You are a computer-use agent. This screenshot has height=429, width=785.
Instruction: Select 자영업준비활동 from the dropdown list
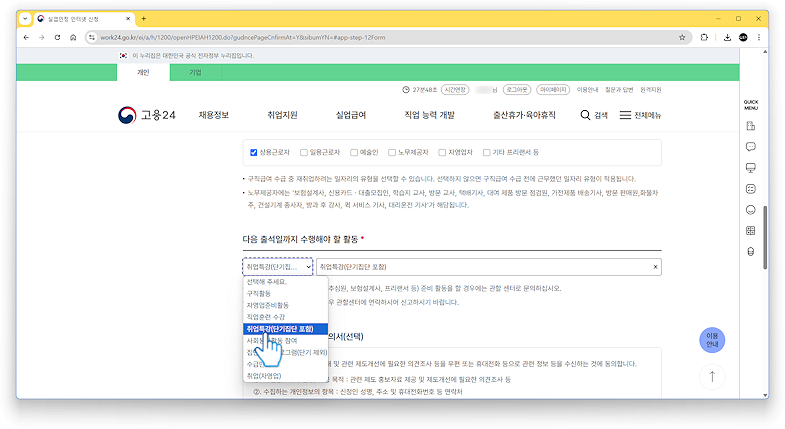point(285,305)
